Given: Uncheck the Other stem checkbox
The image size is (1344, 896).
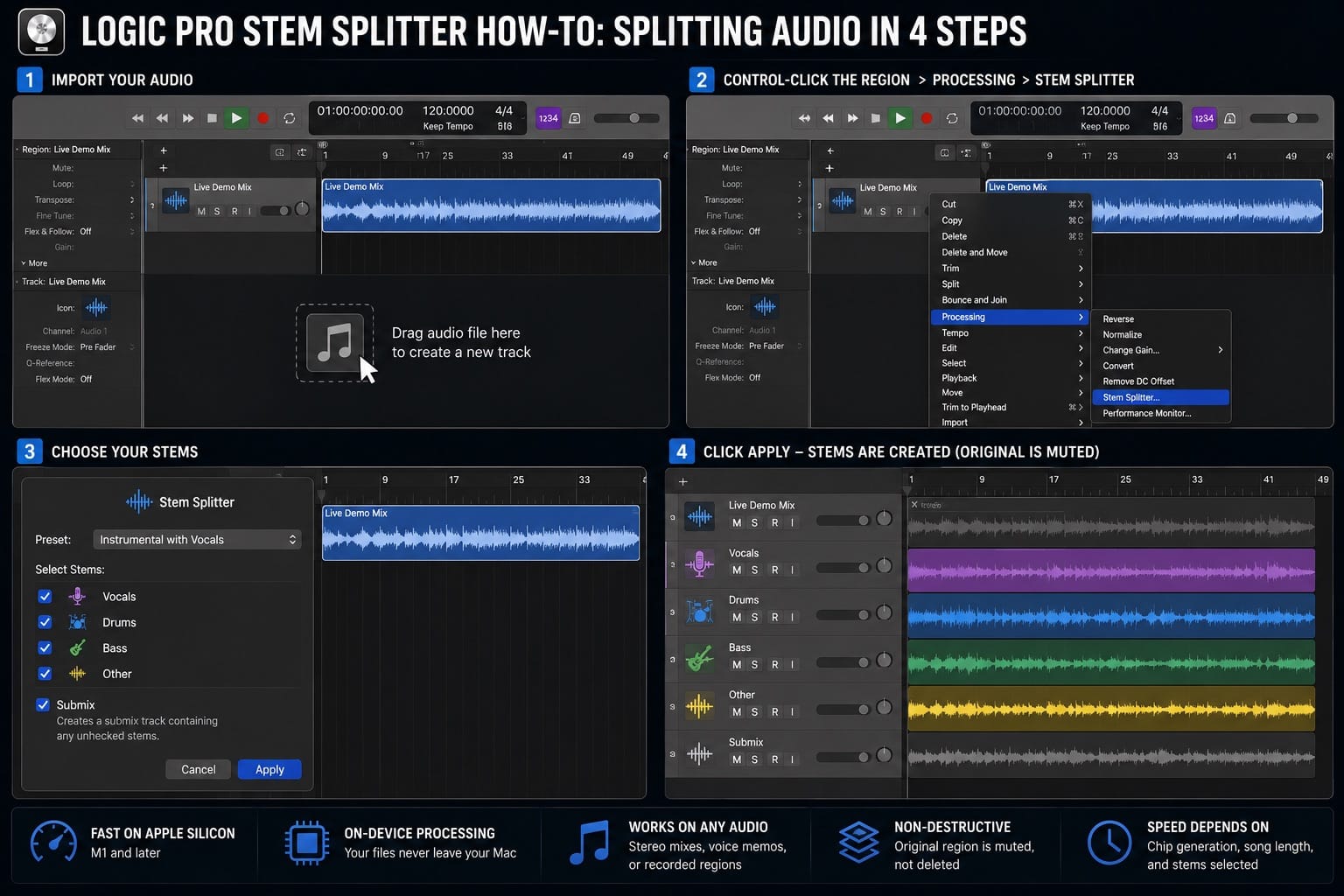Looking at the screenshot, I should click(45, 674).
